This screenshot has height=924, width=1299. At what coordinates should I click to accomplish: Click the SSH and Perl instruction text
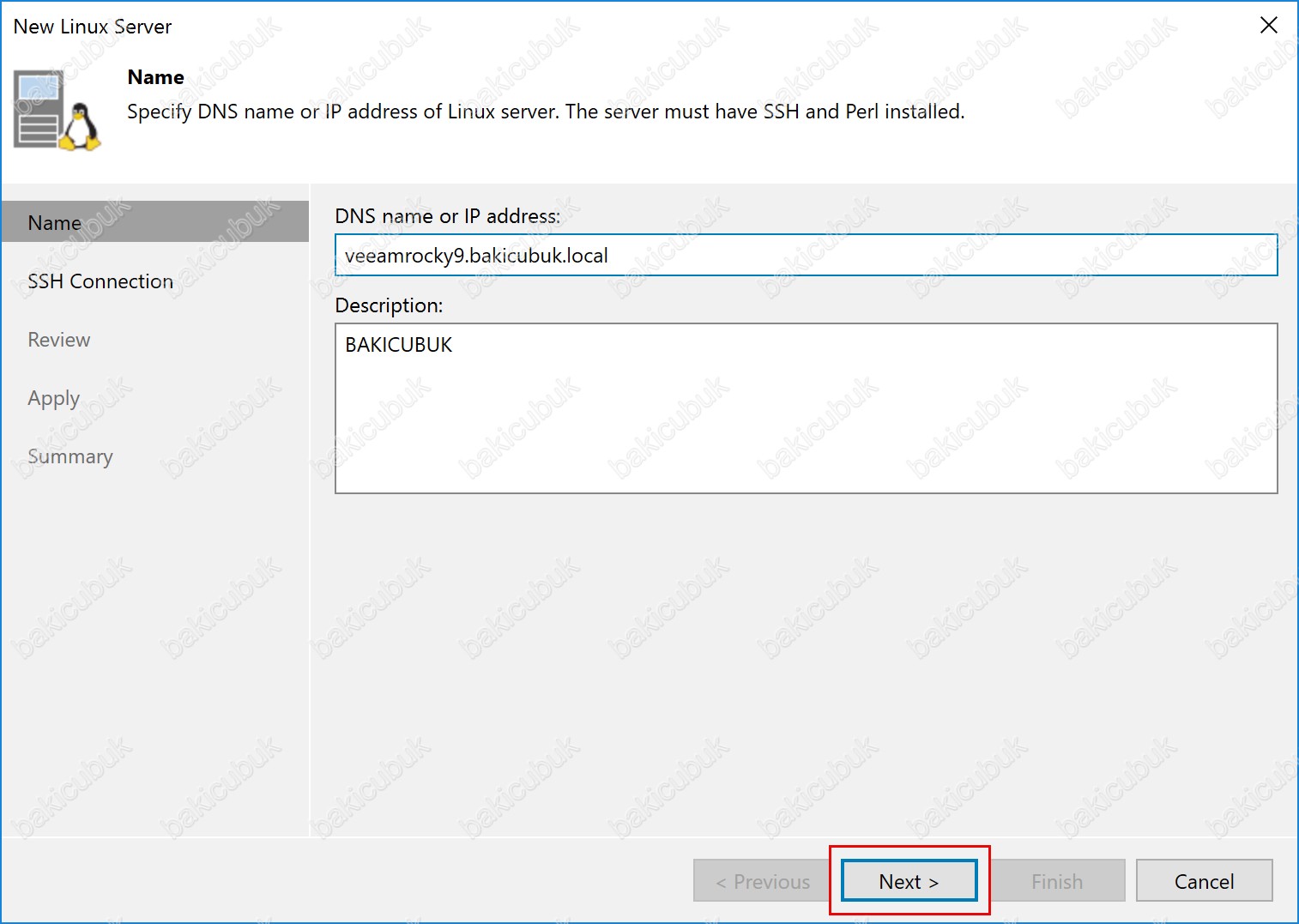546,112
